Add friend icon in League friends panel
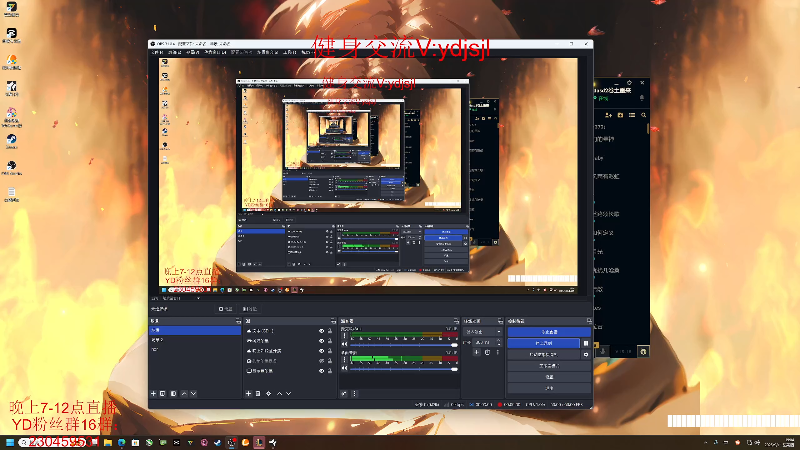 click(x=609, y=115)
